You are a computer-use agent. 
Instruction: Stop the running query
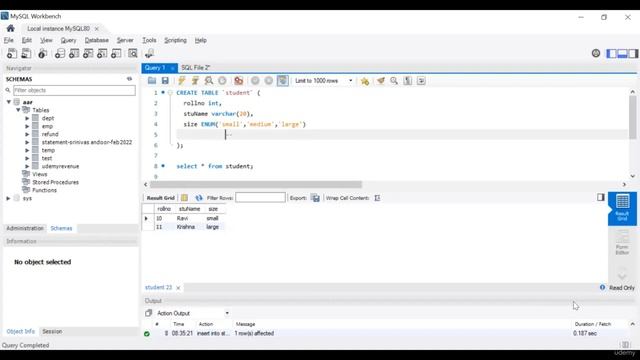coord(222,81)
